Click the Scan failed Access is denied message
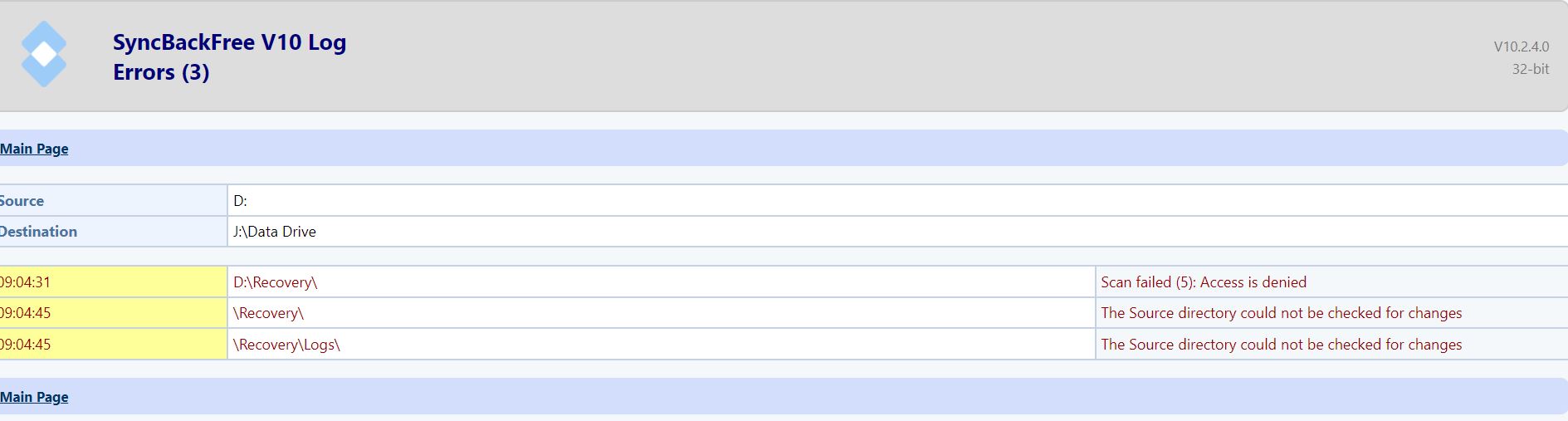 1203,282
